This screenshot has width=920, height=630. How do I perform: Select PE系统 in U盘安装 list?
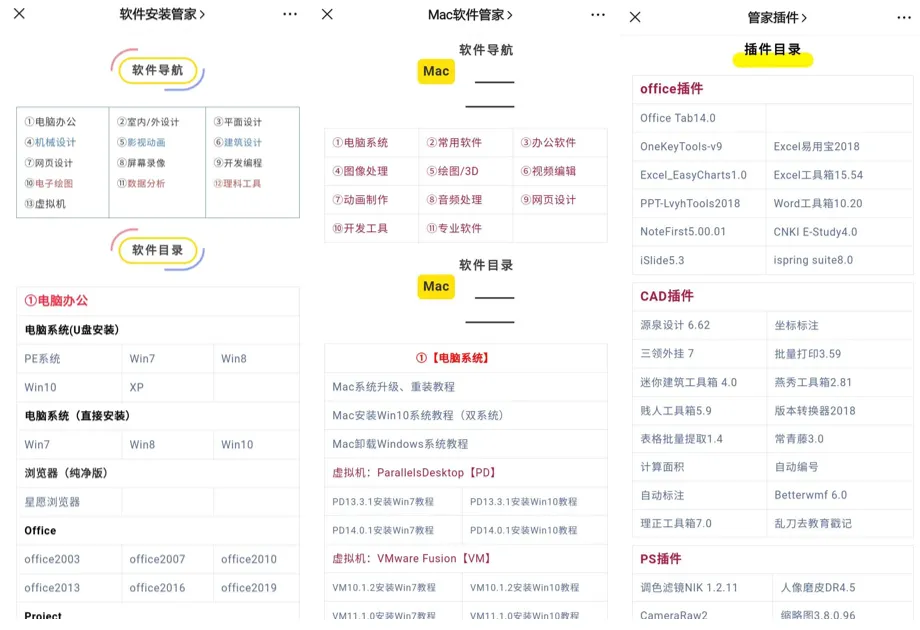click(x=42, y=358)
